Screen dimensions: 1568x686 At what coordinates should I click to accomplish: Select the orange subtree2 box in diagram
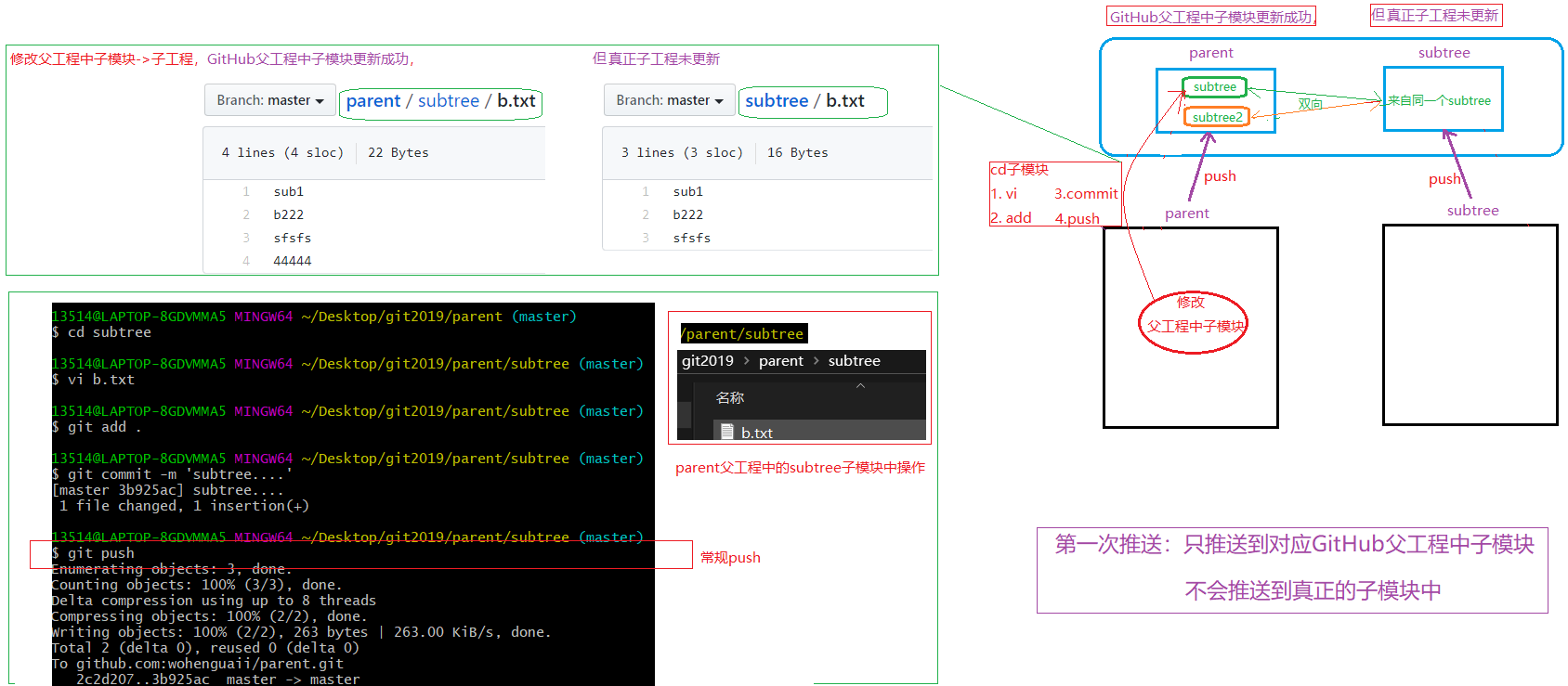click(x=1216, y=117)
